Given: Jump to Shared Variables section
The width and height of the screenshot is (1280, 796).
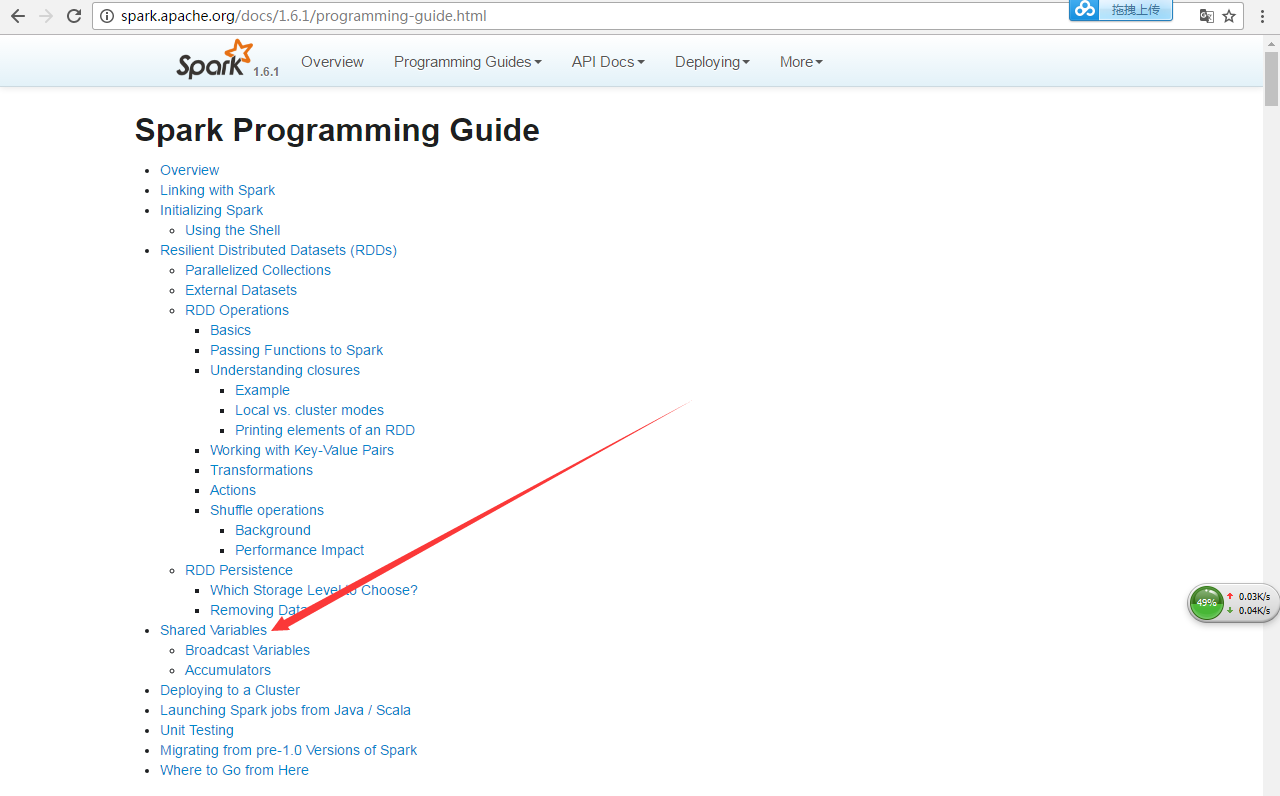Looking at the screenshot, I should coord(213,630).
